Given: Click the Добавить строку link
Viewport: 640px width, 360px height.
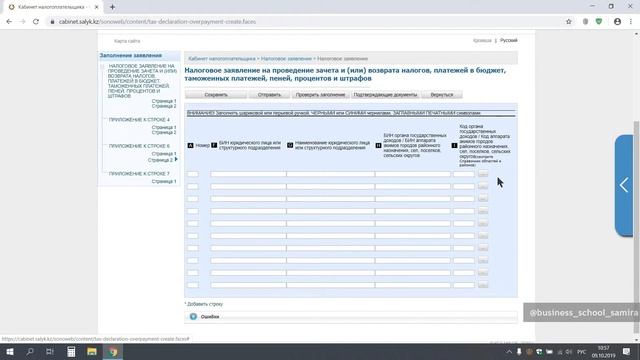Looking at the screenshot, I should coord(204,304).
